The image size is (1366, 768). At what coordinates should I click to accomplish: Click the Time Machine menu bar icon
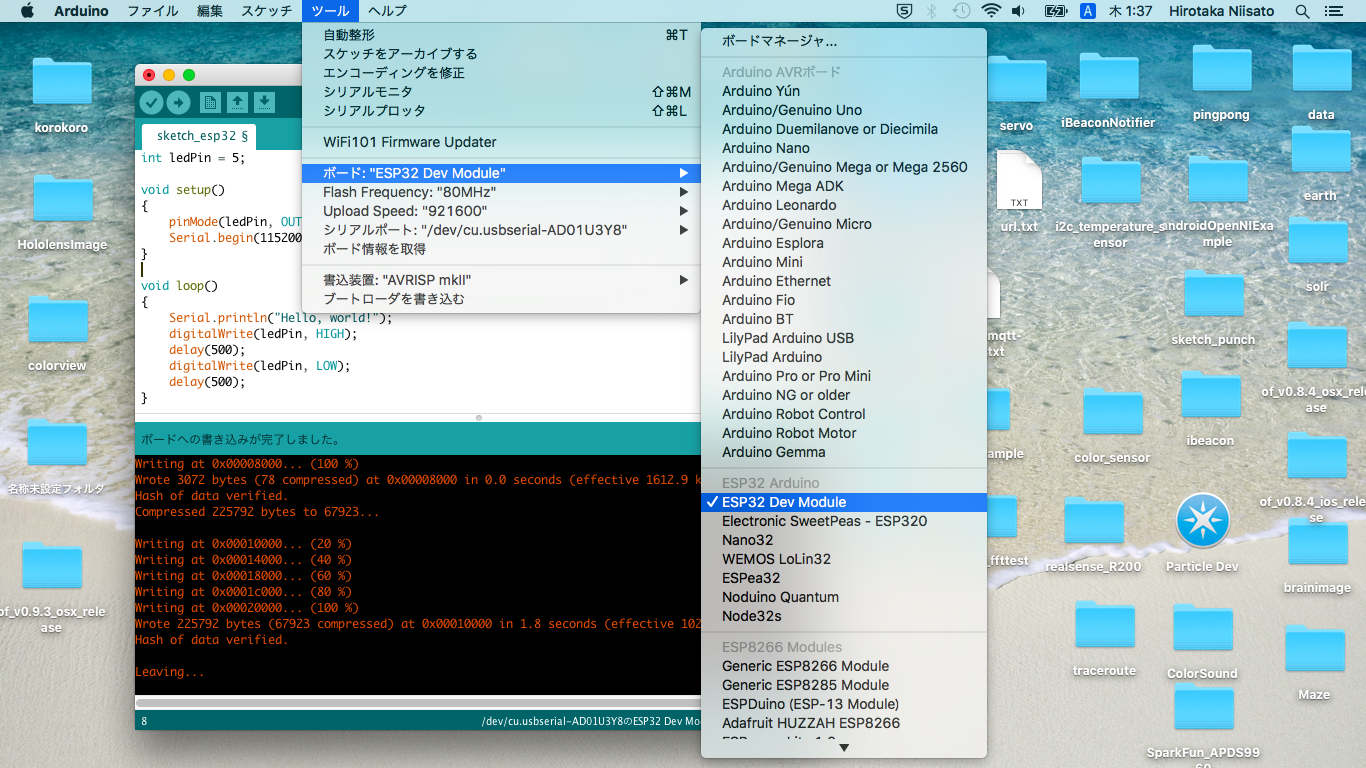[x=961, y=11]
